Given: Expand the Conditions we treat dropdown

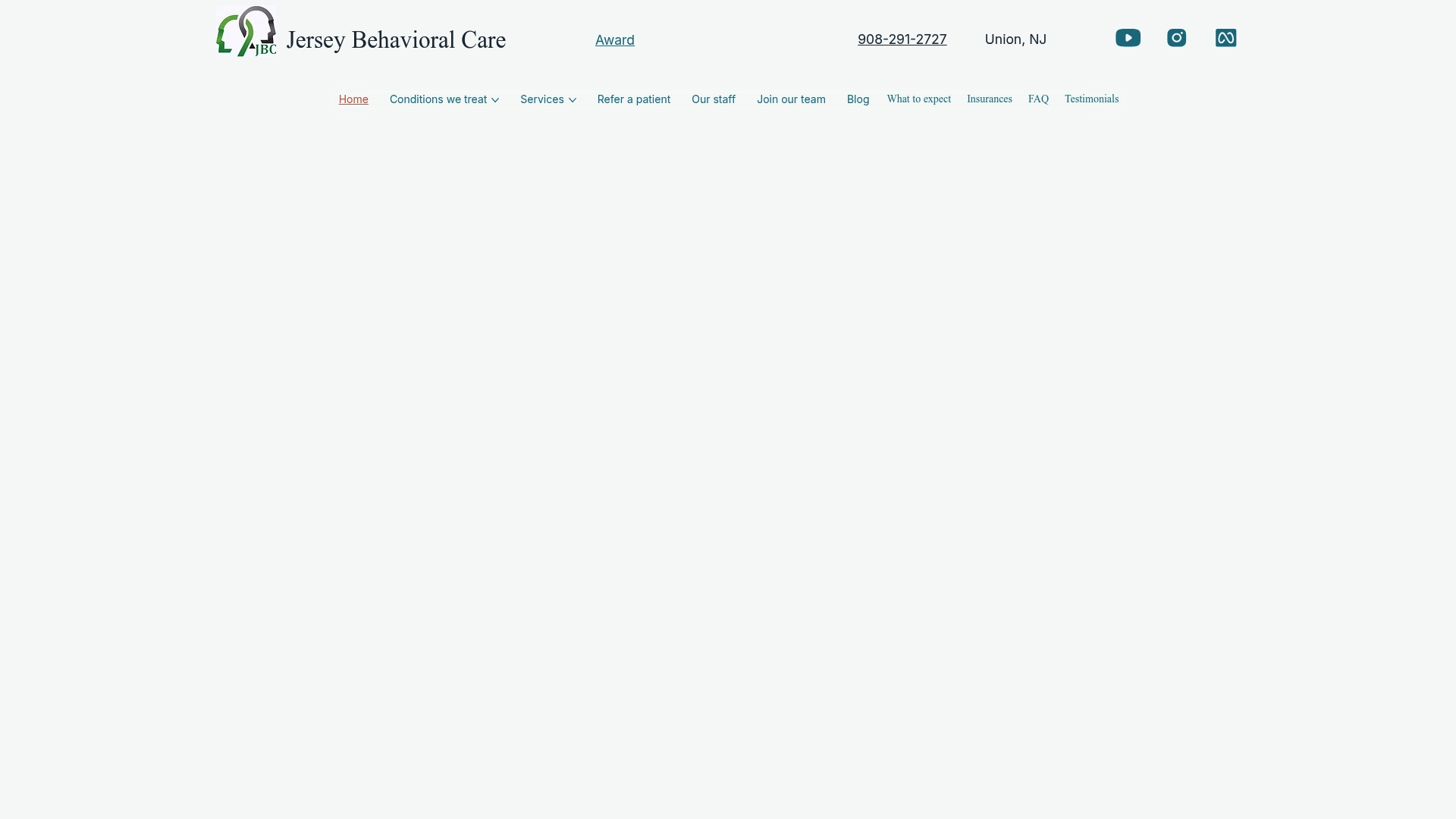Looking at the screenshot, I should coord(444,99).
